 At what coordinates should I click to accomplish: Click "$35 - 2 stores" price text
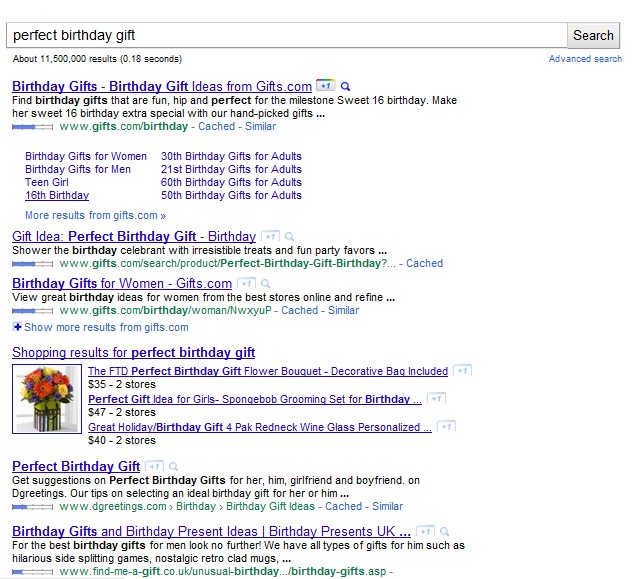coord(122,384)
